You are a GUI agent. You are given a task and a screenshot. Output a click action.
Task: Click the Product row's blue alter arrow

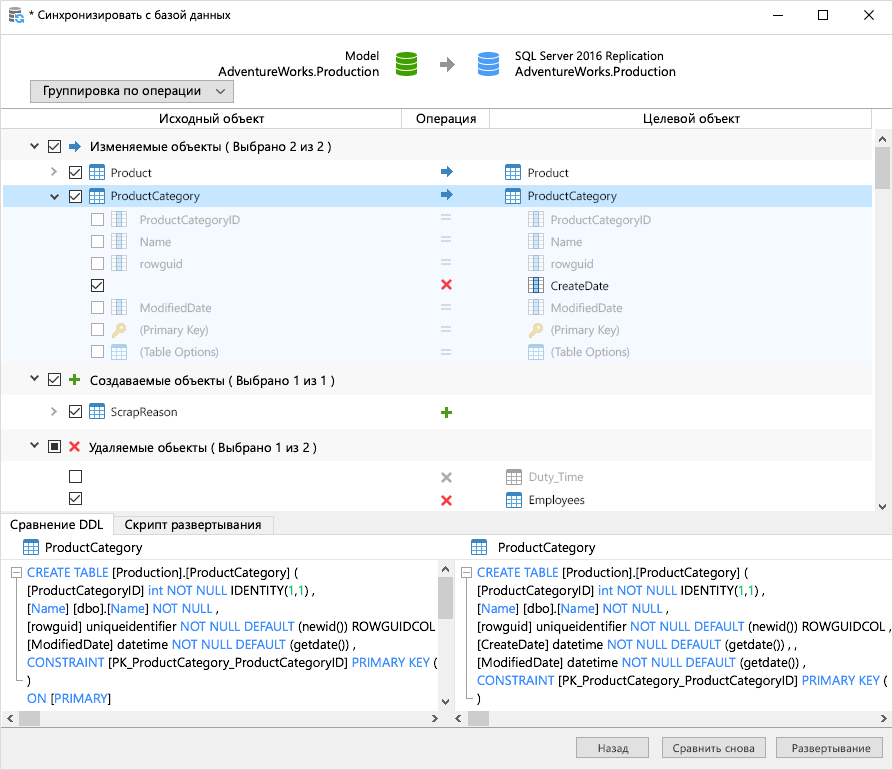coord(446,171)
